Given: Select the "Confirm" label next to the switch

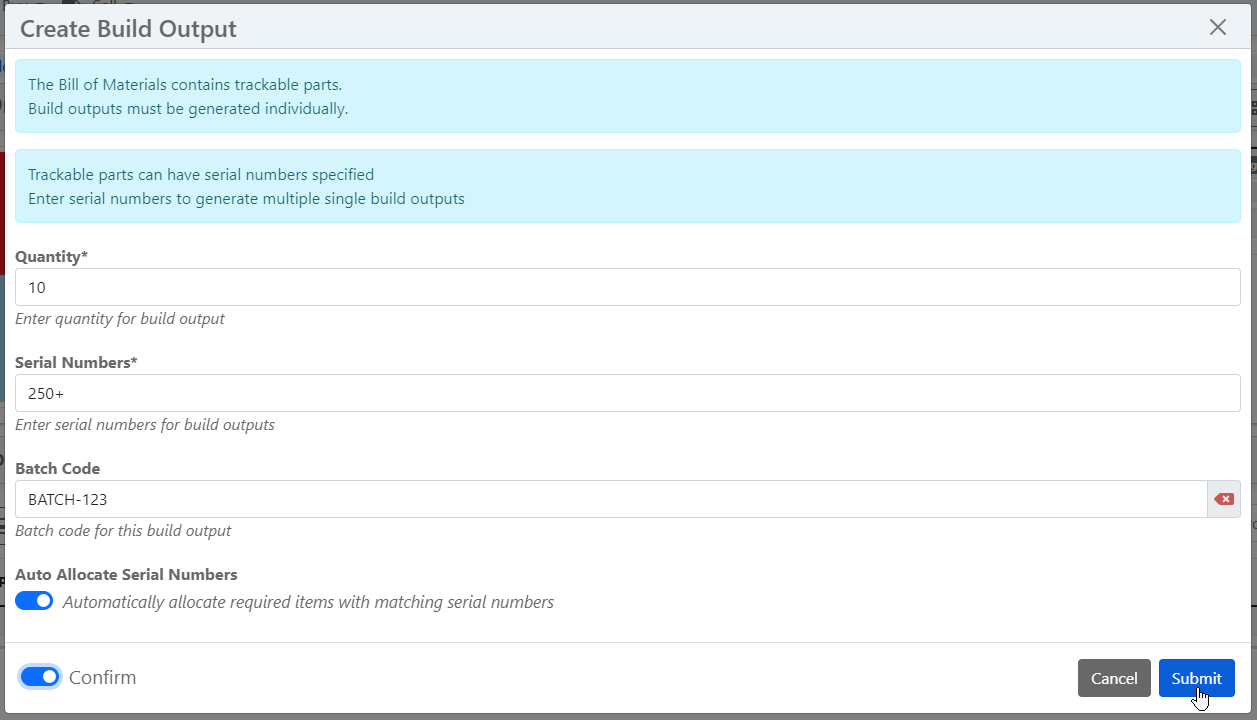Looking at the screenshot, I should coord(102,677).
